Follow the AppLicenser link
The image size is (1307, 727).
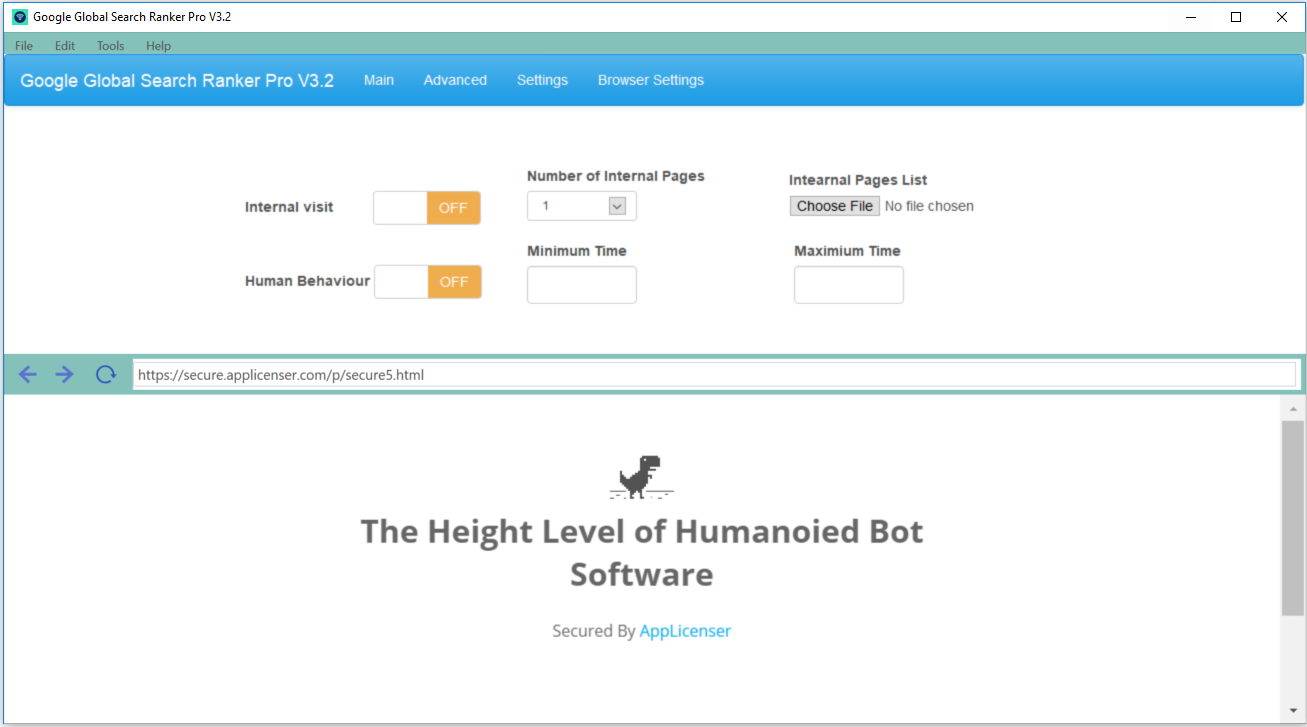[x=685, y=631]
